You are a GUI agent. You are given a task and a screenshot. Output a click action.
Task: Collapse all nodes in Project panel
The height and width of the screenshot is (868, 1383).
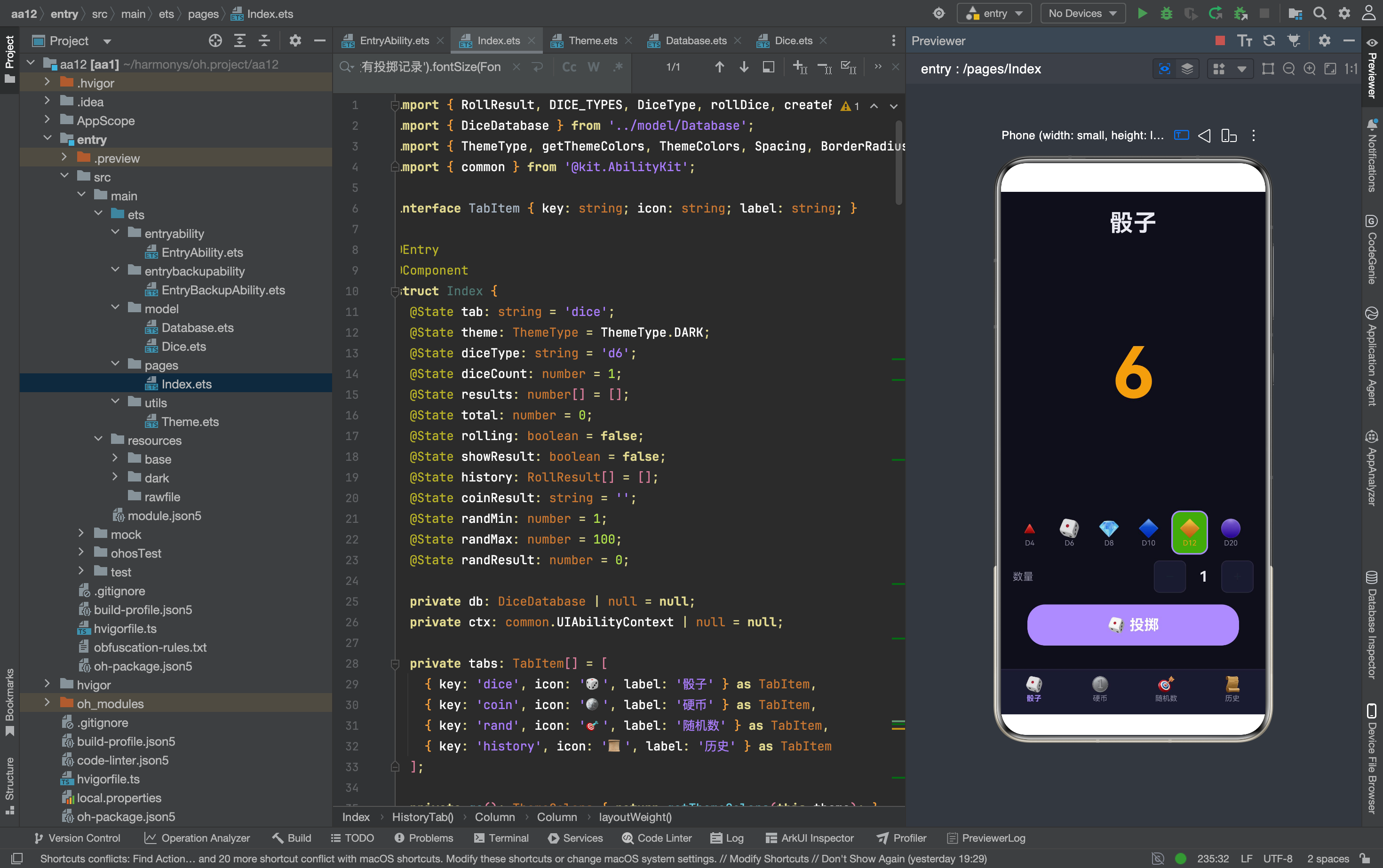tap(264, 41)
